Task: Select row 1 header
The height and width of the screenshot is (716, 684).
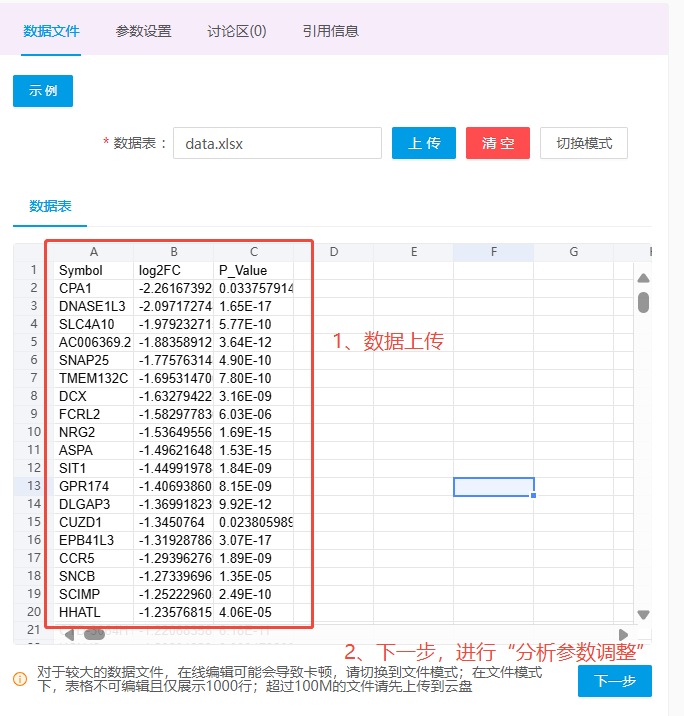Action: [34, 270]
